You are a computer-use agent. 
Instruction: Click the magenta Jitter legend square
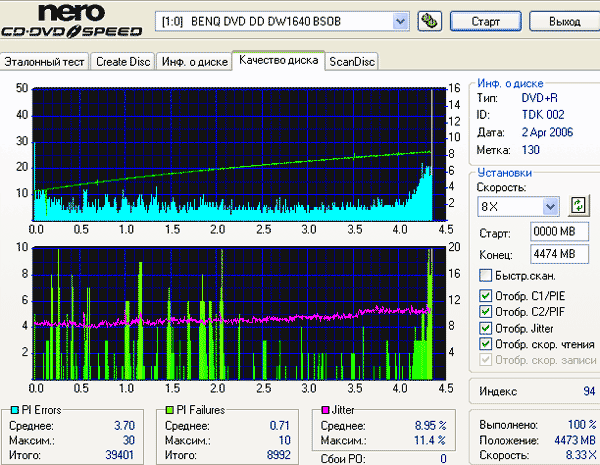click(325, 410)
